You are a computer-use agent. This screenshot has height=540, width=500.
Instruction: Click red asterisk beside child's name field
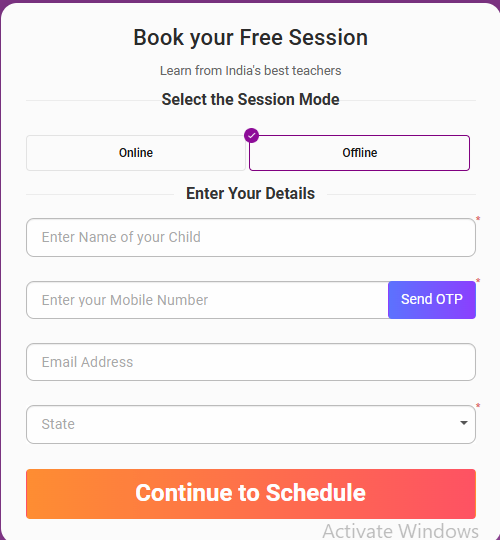478,219
